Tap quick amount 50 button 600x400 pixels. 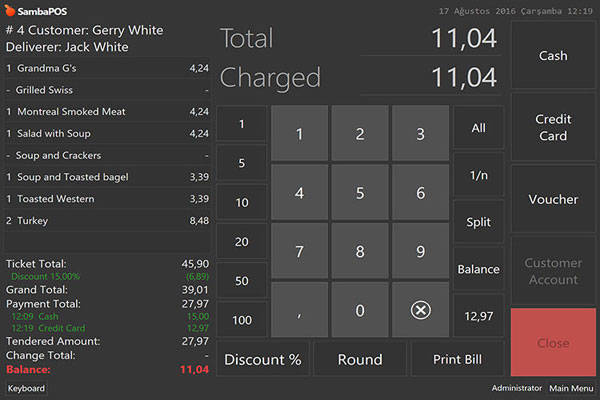click(241, 281)
